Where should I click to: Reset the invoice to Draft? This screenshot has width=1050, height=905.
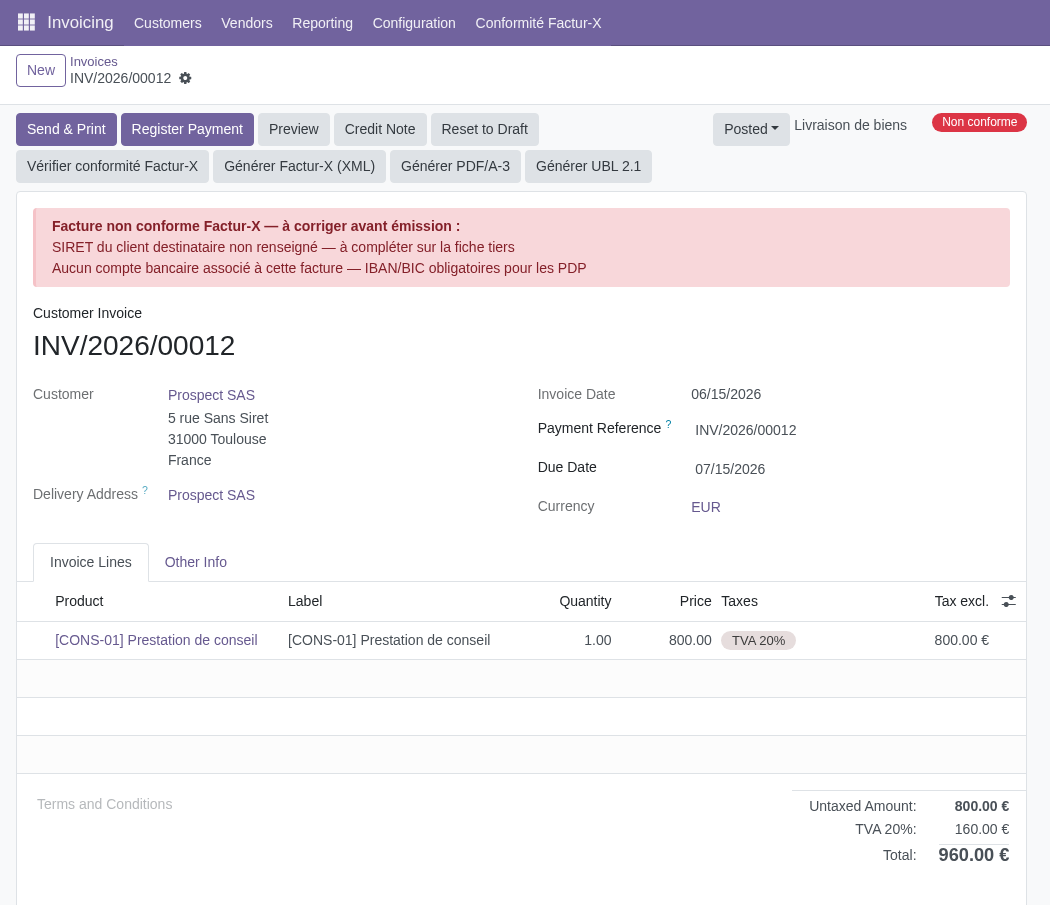[484, 129]
